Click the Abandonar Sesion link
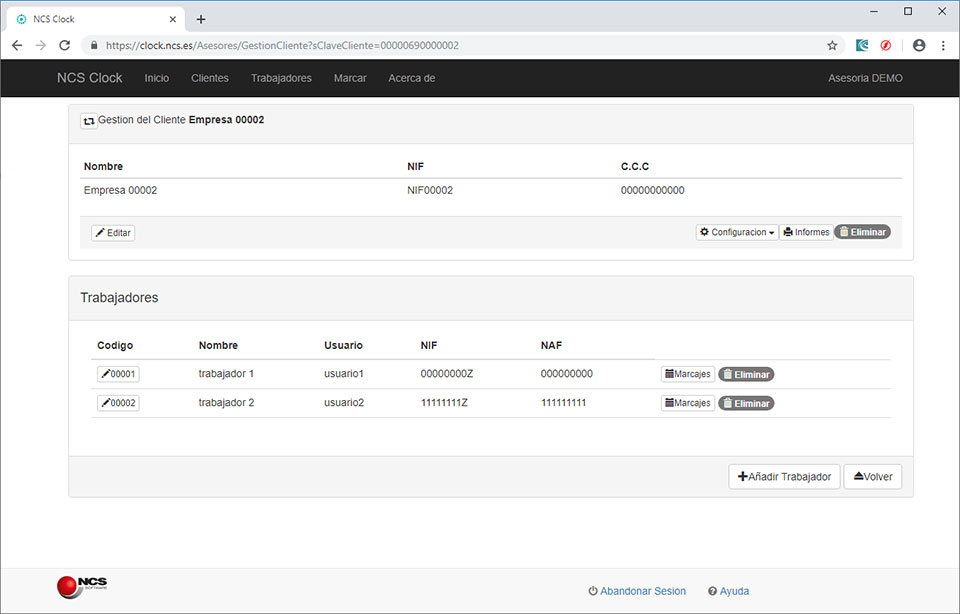 tap(637, 591)
